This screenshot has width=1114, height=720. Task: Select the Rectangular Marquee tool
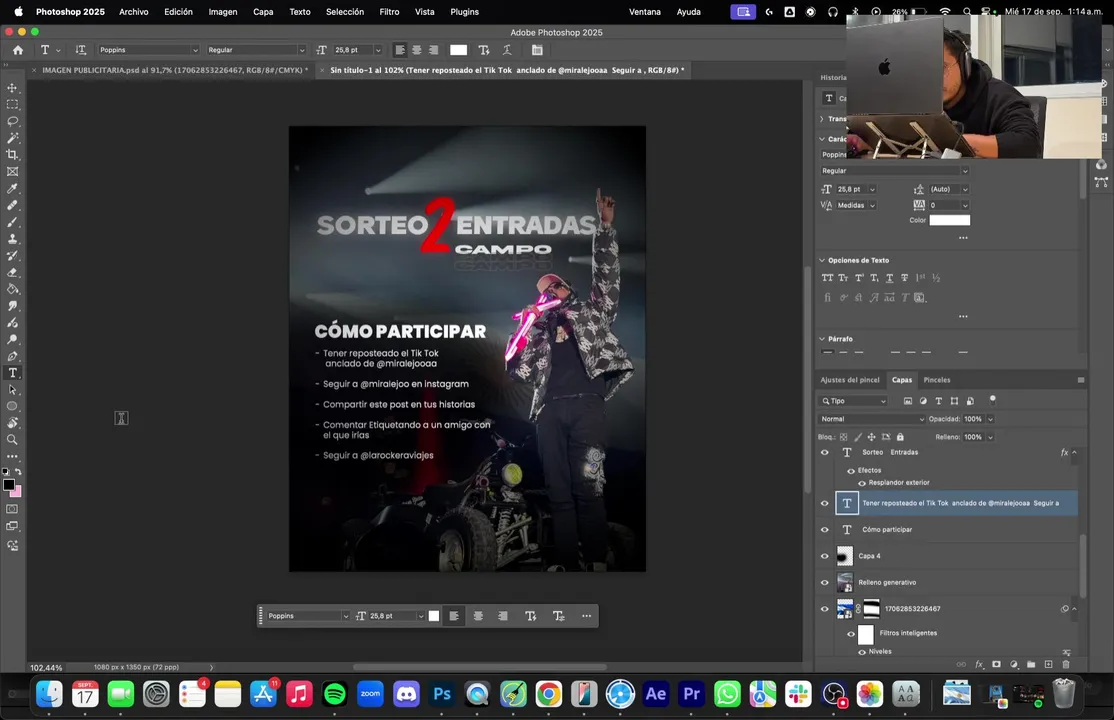coord(12,104)
